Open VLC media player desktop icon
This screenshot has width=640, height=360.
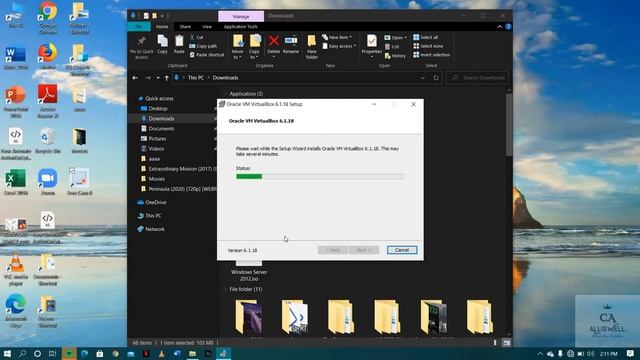(16, 262)
